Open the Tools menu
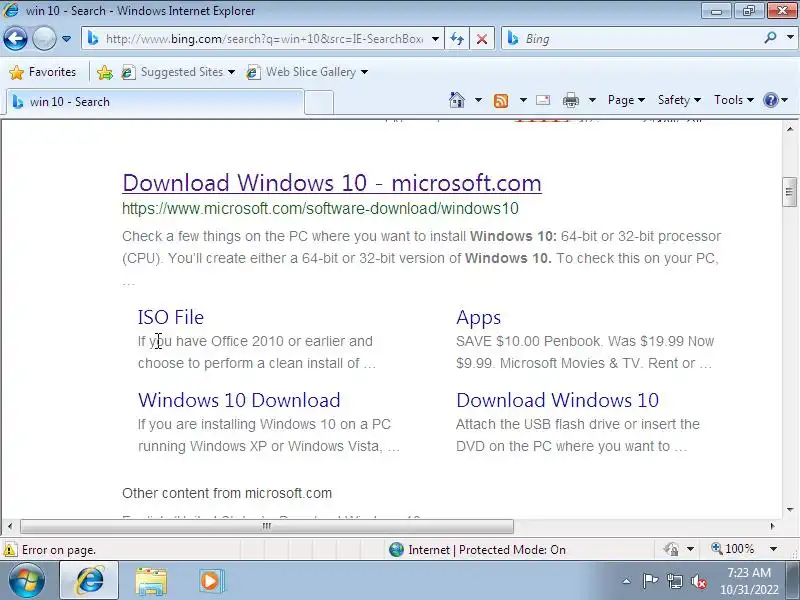Screen dimensions: 800x600 coord(734,100)
